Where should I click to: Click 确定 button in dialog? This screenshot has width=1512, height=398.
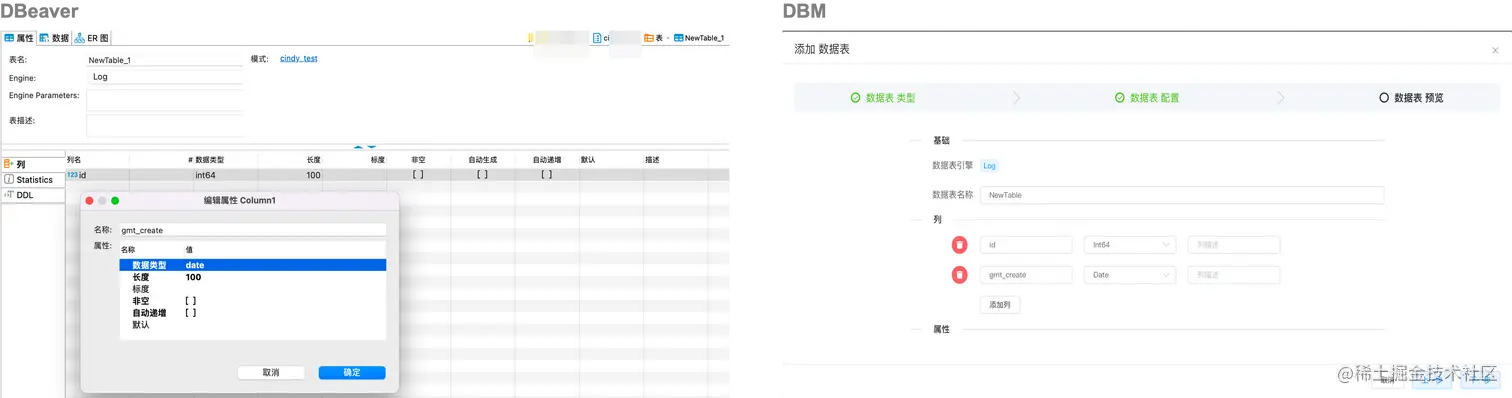point(352,372)
